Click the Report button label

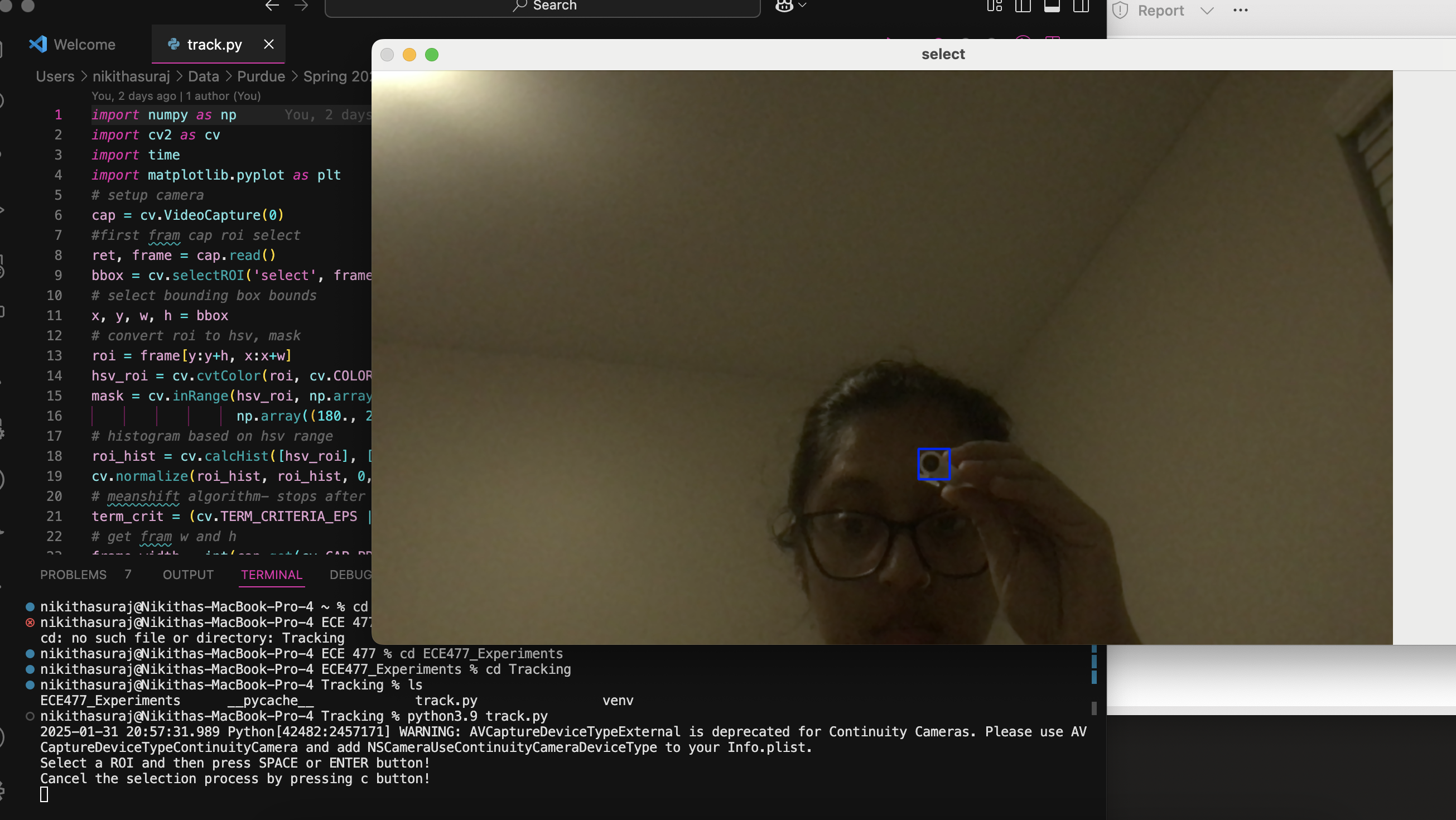(x=1160, y=11)
